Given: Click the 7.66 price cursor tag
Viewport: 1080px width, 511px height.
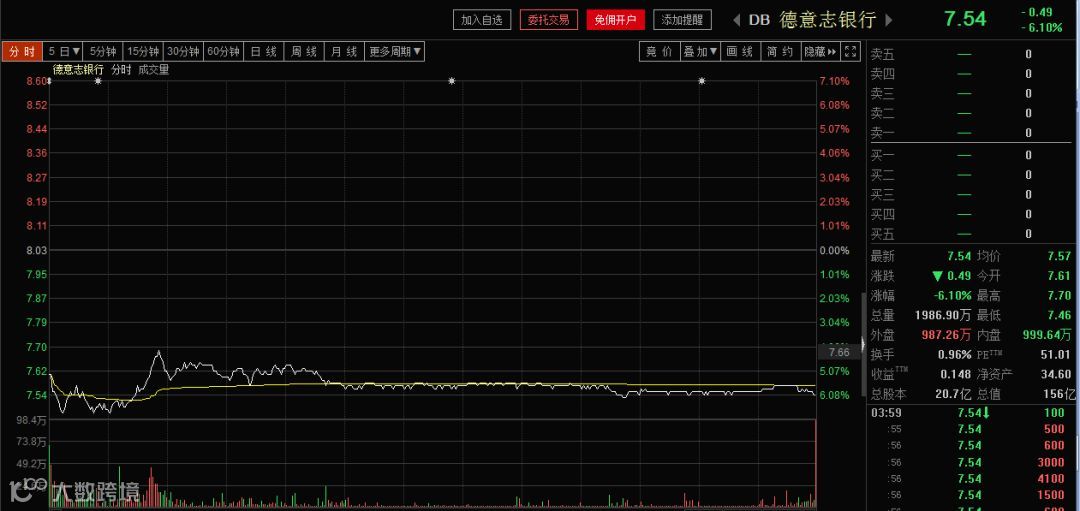Looking at the screenshot, I should click(x=838, y=353).
